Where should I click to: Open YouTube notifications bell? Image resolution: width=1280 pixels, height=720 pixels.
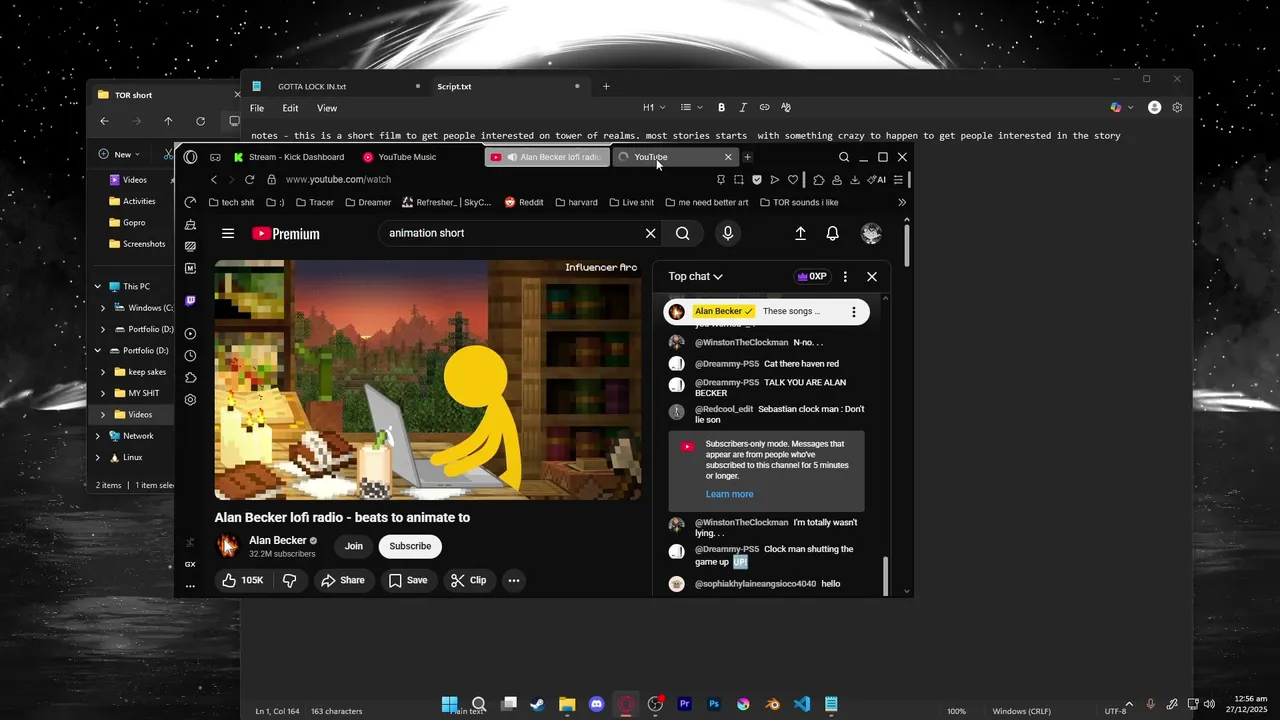(x=832, y=233)
